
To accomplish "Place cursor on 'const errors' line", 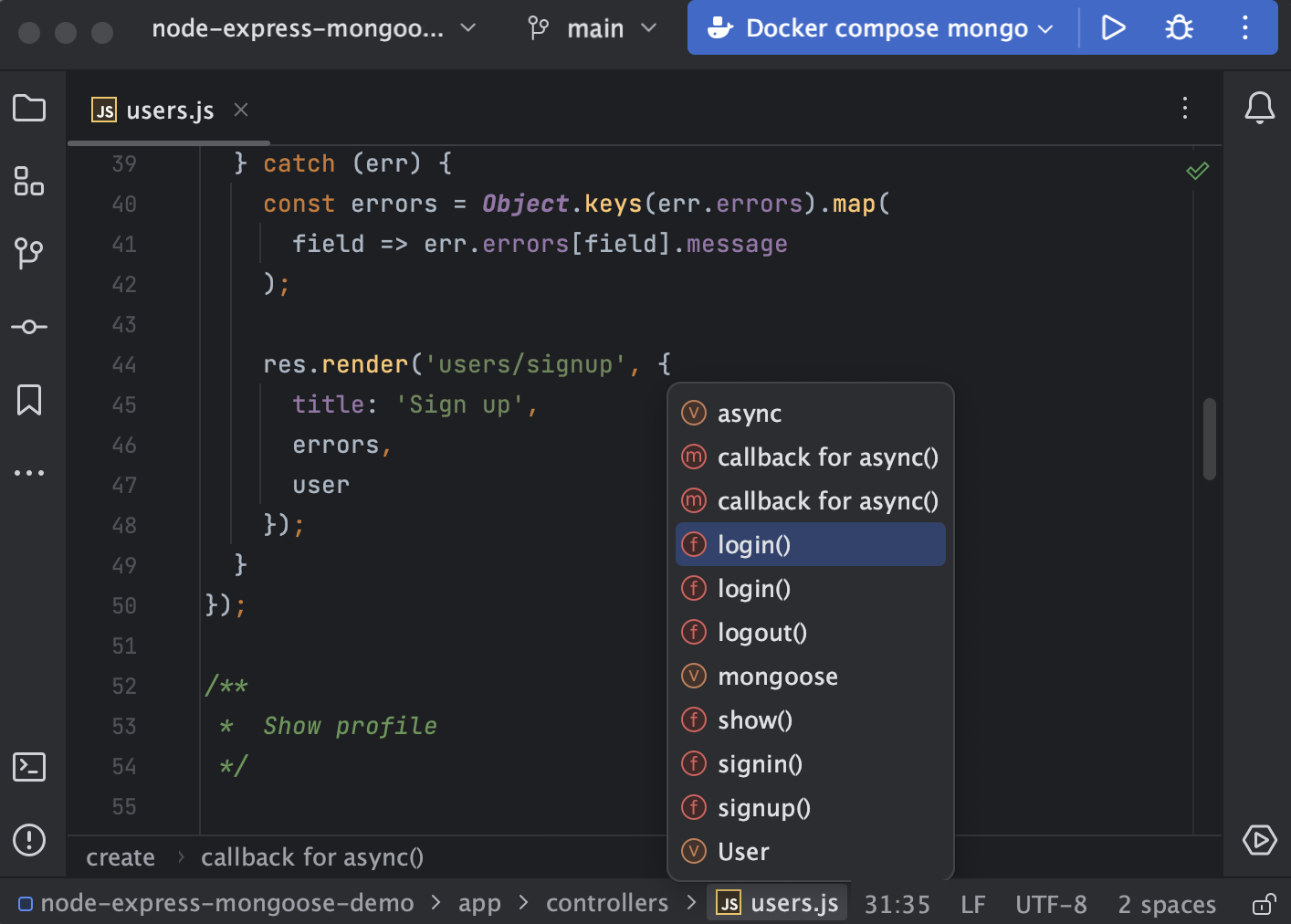I will pos(350,204).
